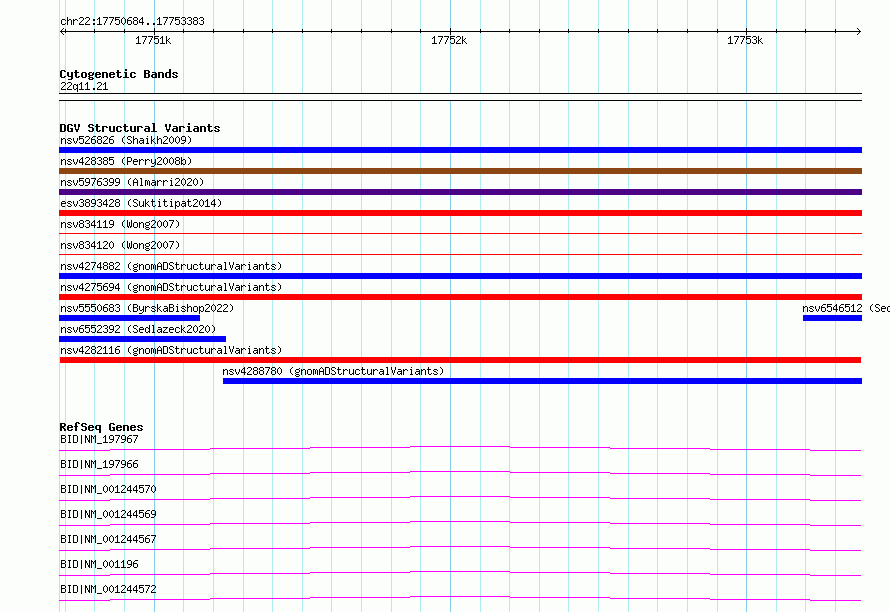Viewport: 890px width, 612px height.
Task: Click the nsv526826 (Shaikh2009) variant label
Action: point(126,140)
